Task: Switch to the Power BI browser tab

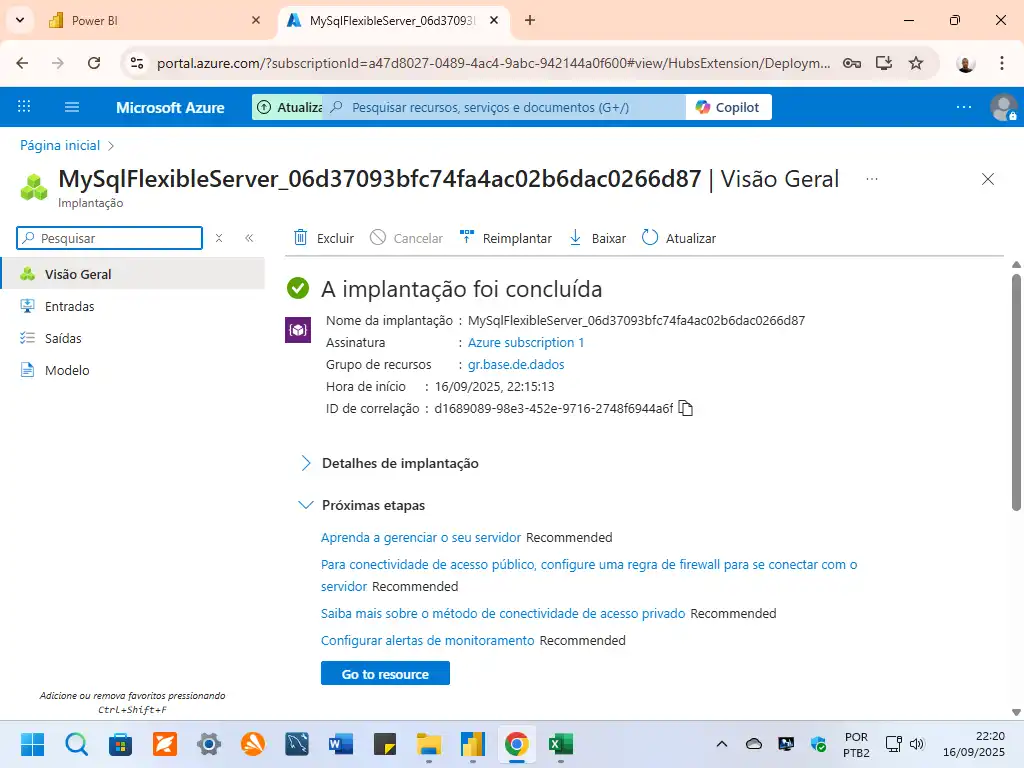Action: tap(153, 20)
